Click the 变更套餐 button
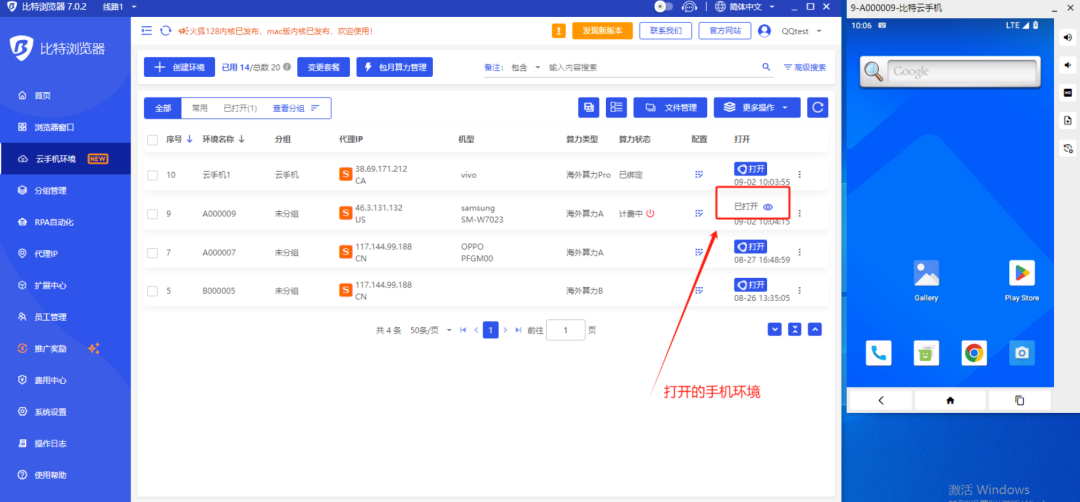 click(x=324, y=67)
